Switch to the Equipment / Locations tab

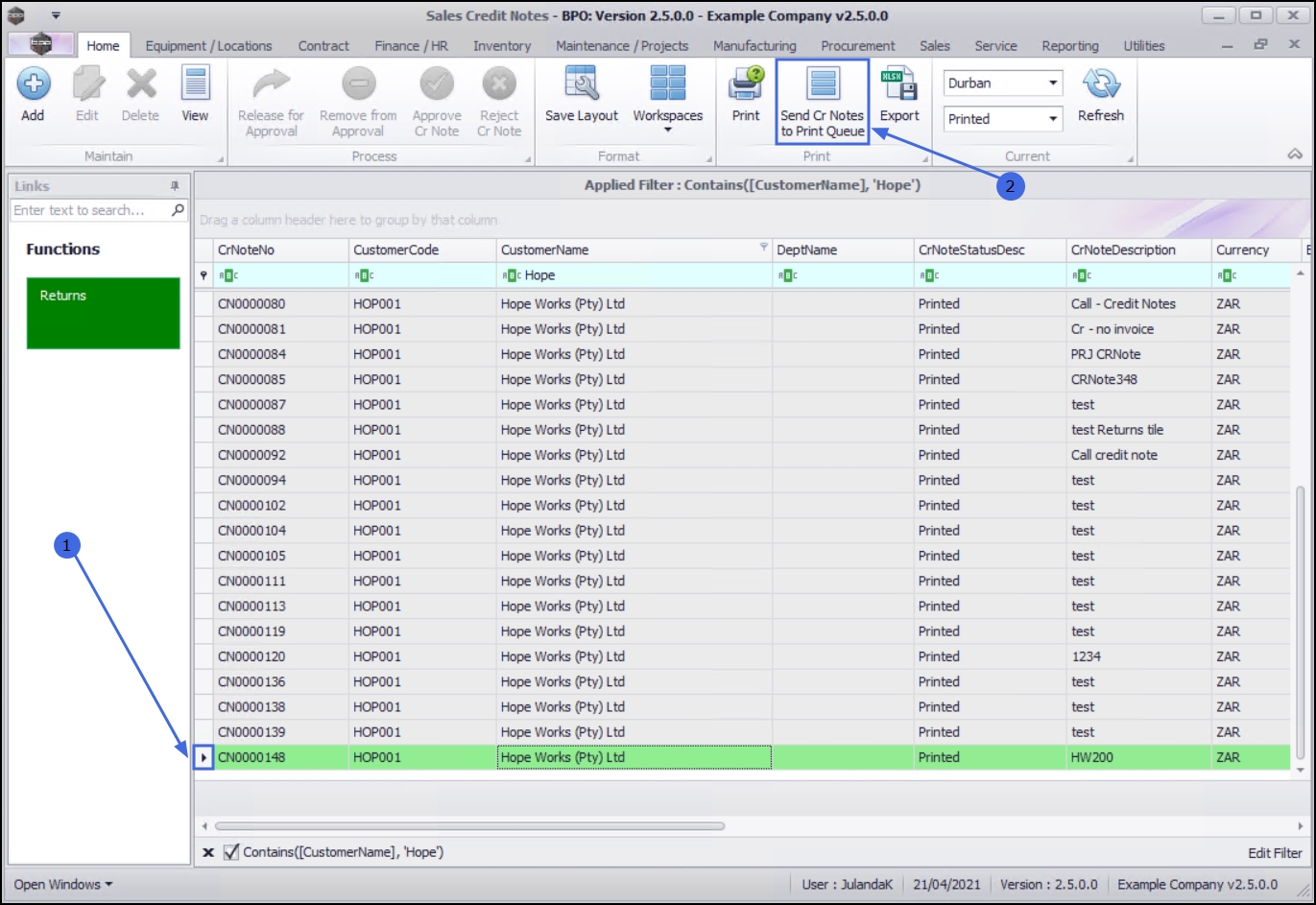208,46
